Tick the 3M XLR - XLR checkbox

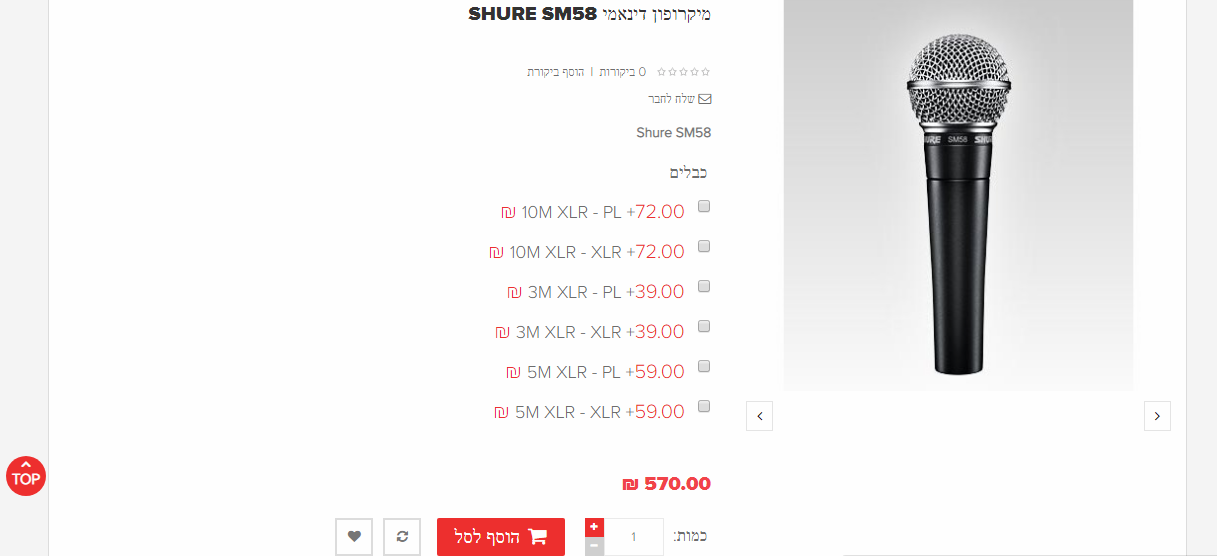click(x=704, y=326)
